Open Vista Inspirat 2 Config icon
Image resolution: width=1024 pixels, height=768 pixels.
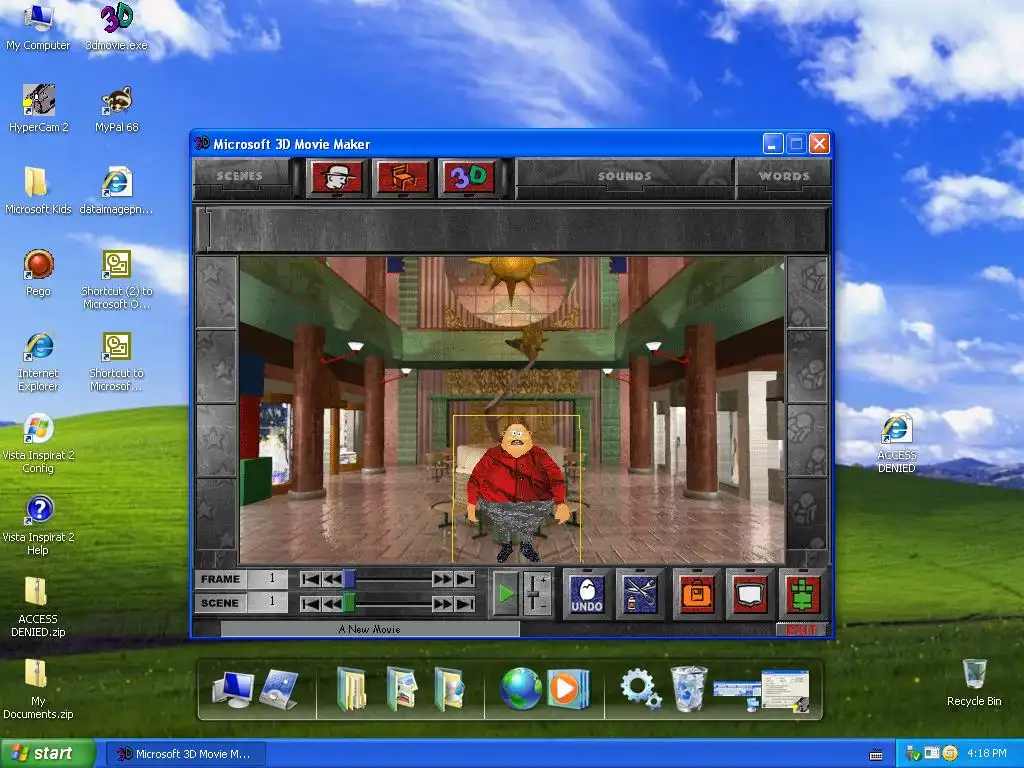pyautogui.click(x=38, y=443)
